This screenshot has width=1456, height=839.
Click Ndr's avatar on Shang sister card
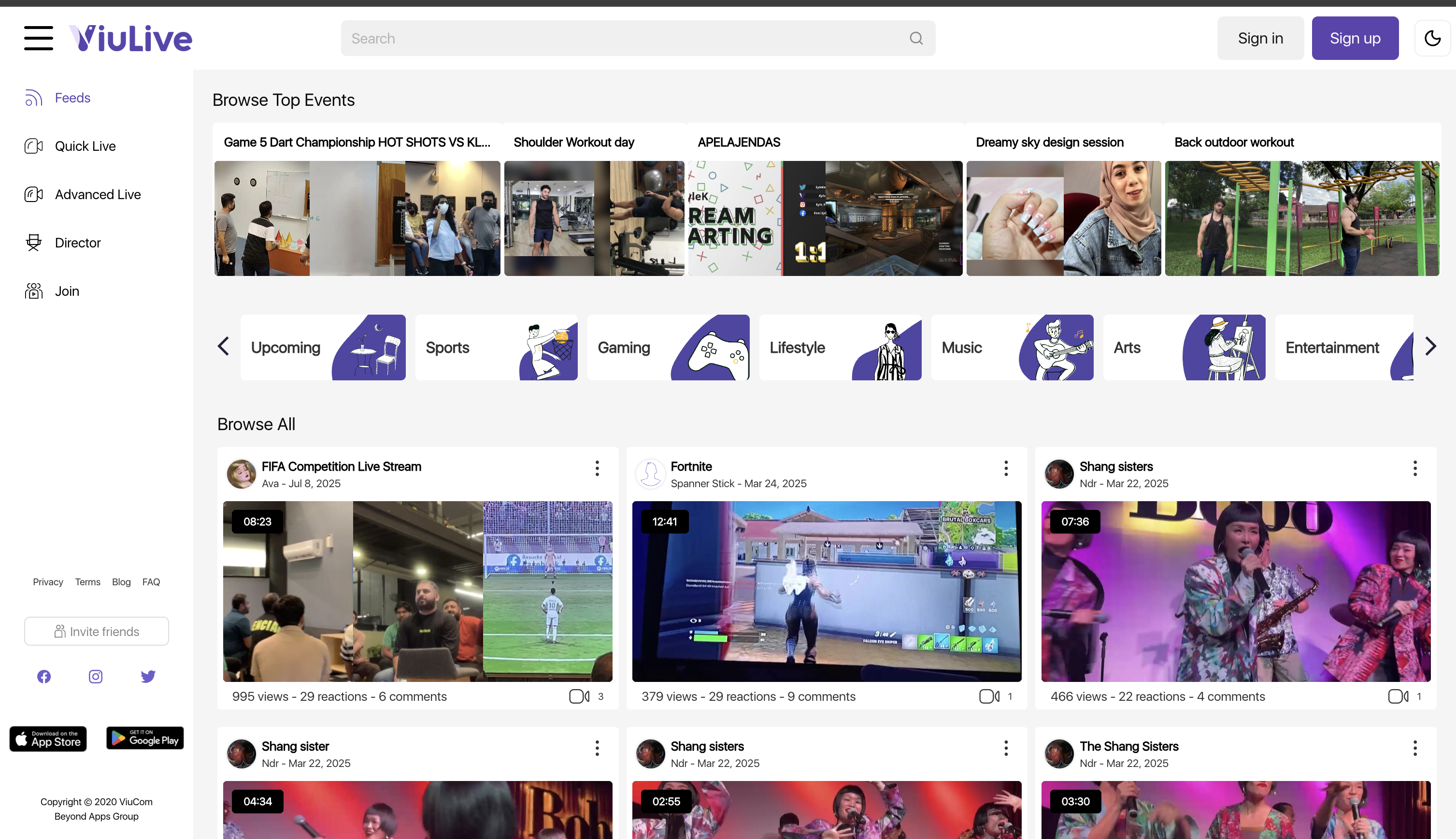click(242, 754)
